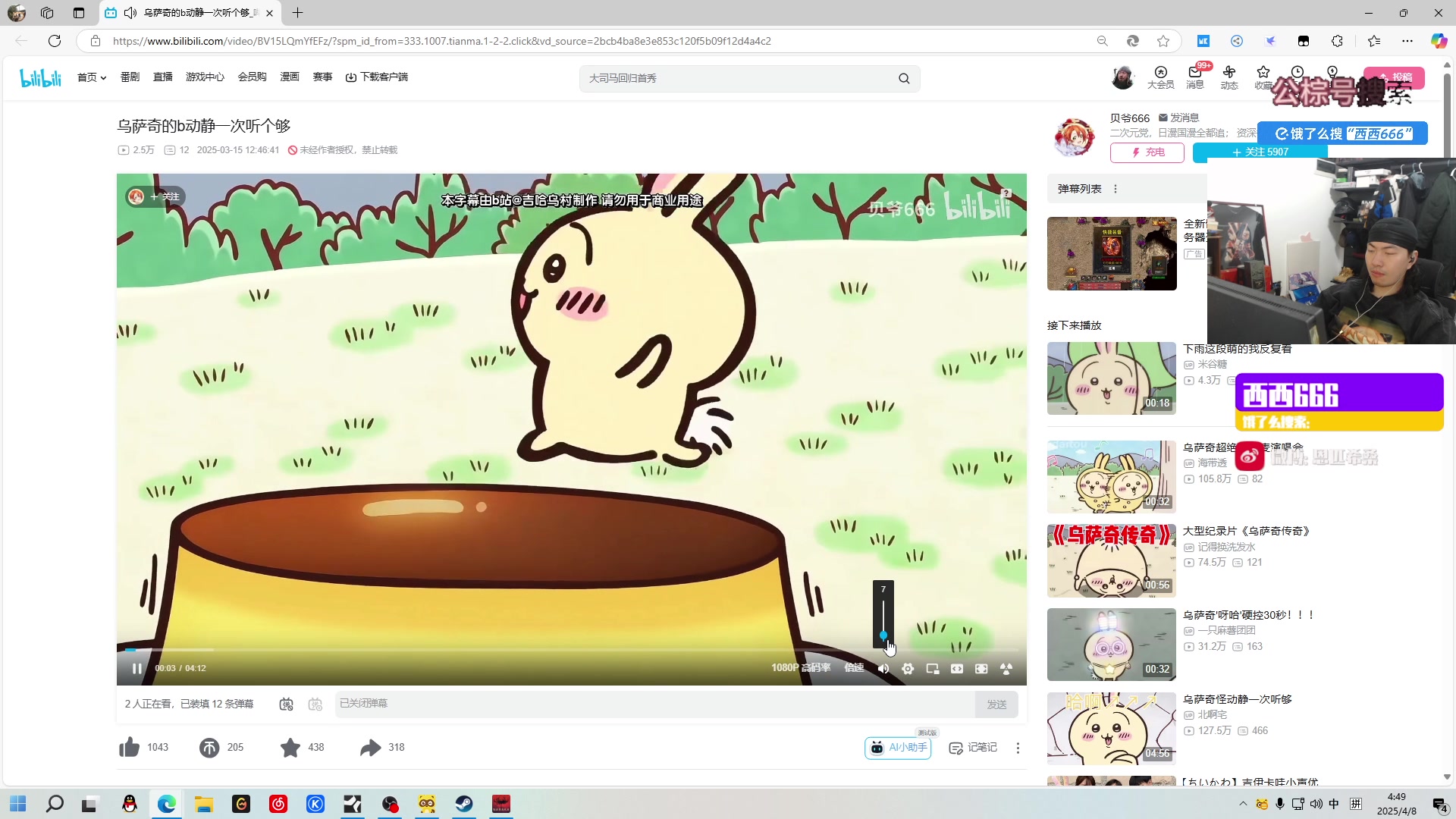The height and width of the screenshot is (819, 1456).
Task: Open browser extensions puzzle icon
Action: pyautogui.click(x=1337, y=41)
